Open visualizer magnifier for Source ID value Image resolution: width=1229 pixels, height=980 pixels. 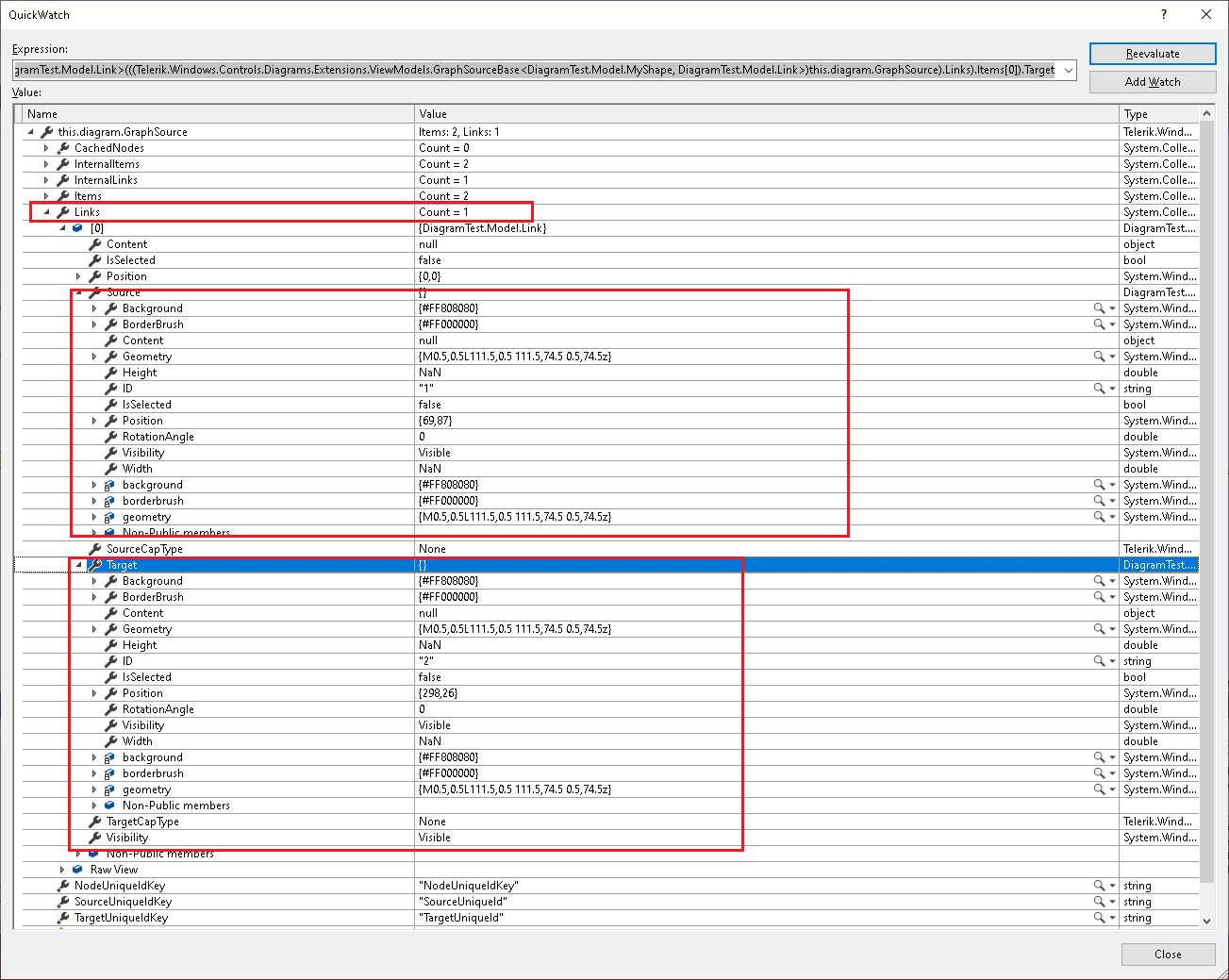click(x=1099, y=389)
